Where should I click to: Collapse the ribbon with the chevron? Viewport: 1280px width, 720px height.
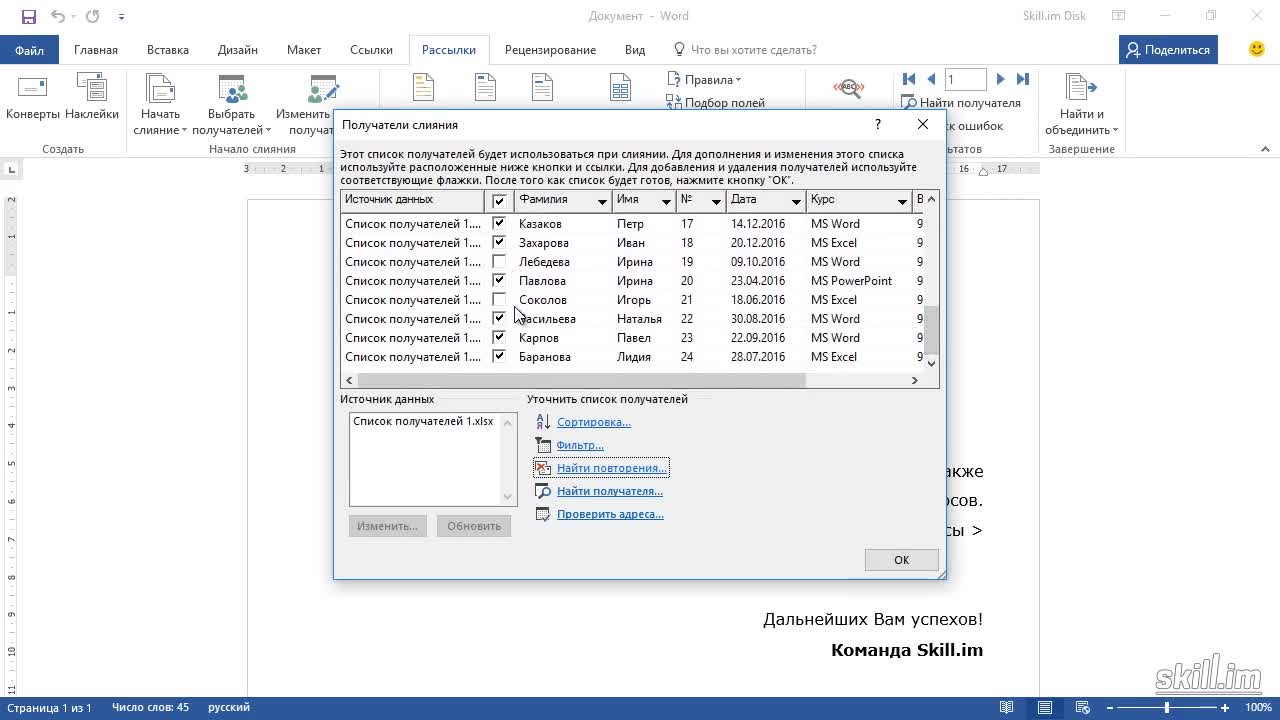(x=1265, y=149)
